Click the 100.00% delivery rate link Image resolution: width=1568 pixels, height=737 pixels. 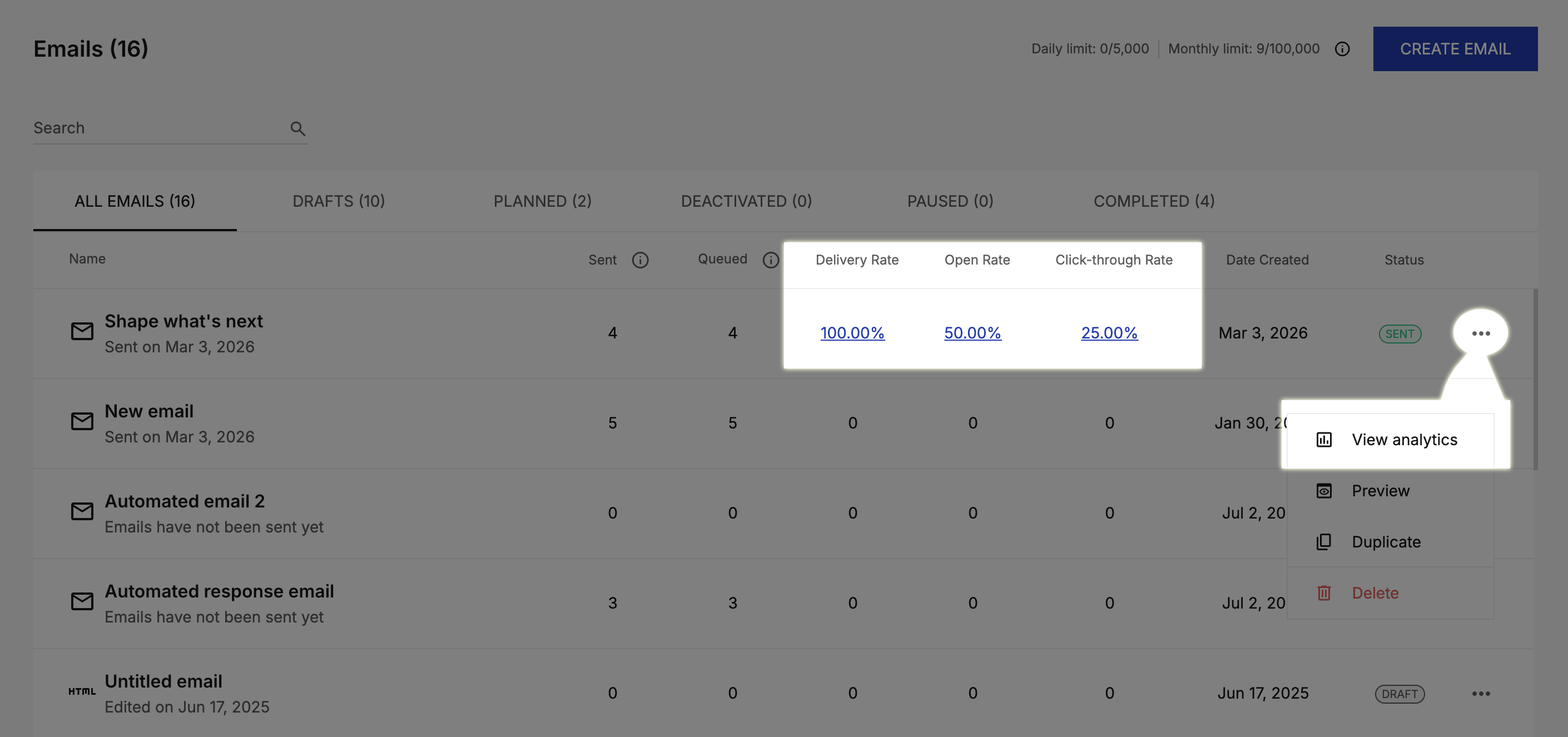[x=852, y=333]
